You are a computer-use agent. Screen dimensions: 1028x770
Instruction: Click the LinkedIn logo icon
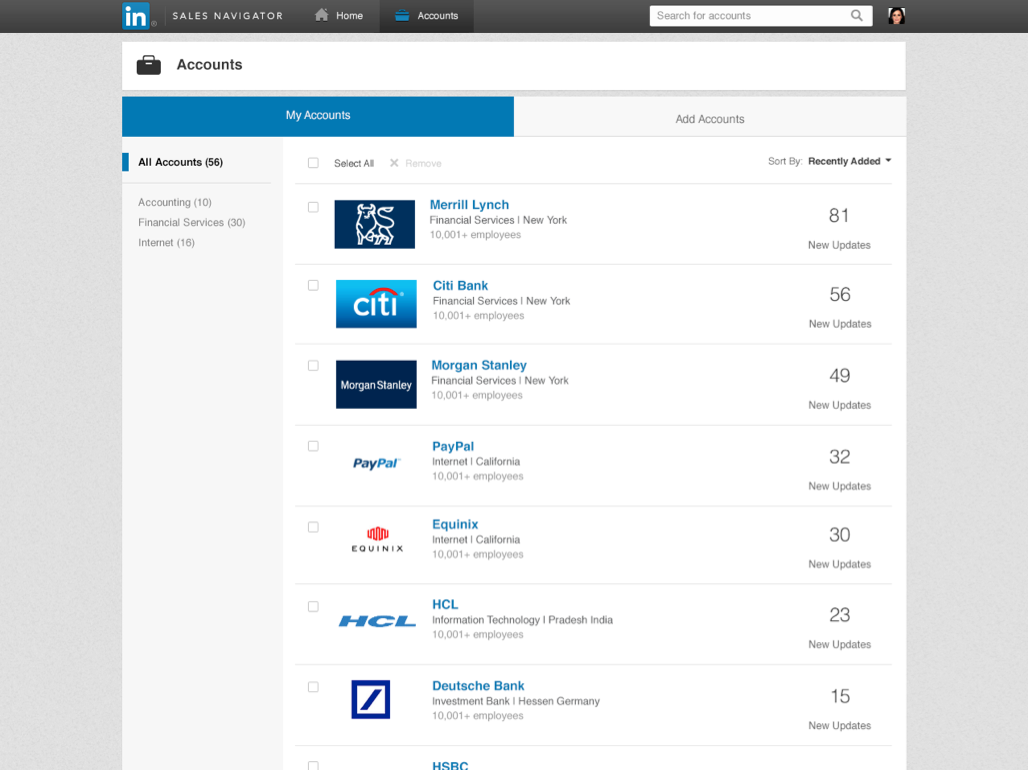click(x=136, y=16)
